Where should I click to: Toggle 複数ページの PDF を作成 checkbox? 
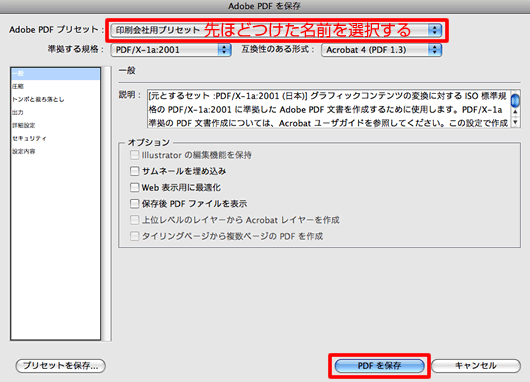click(x=135, y=236)
